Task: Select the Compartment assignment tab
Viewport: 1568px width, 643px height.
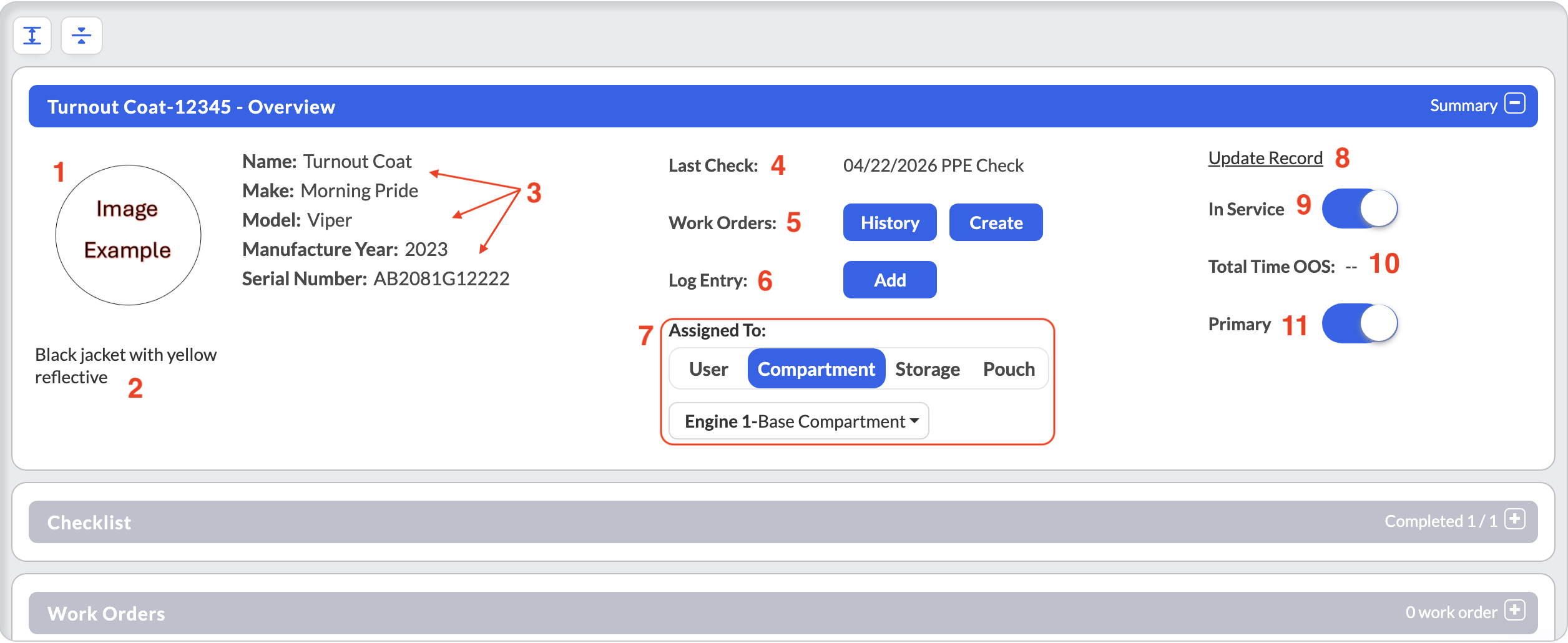Action: tap(816, 369)
